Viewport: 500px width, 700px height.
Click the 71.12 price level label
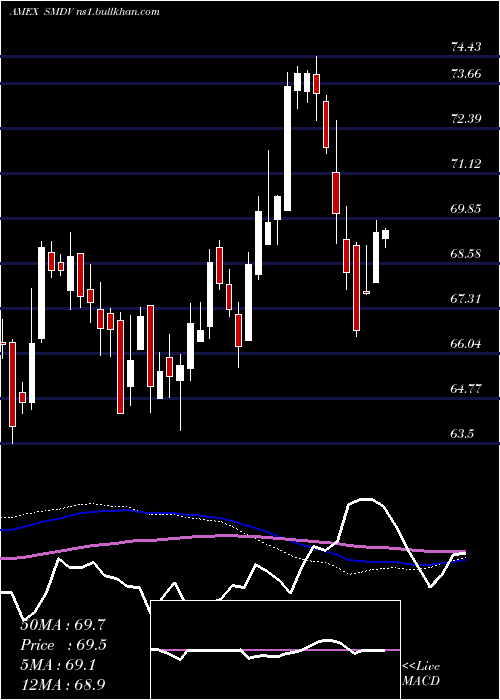pos(466,163)
